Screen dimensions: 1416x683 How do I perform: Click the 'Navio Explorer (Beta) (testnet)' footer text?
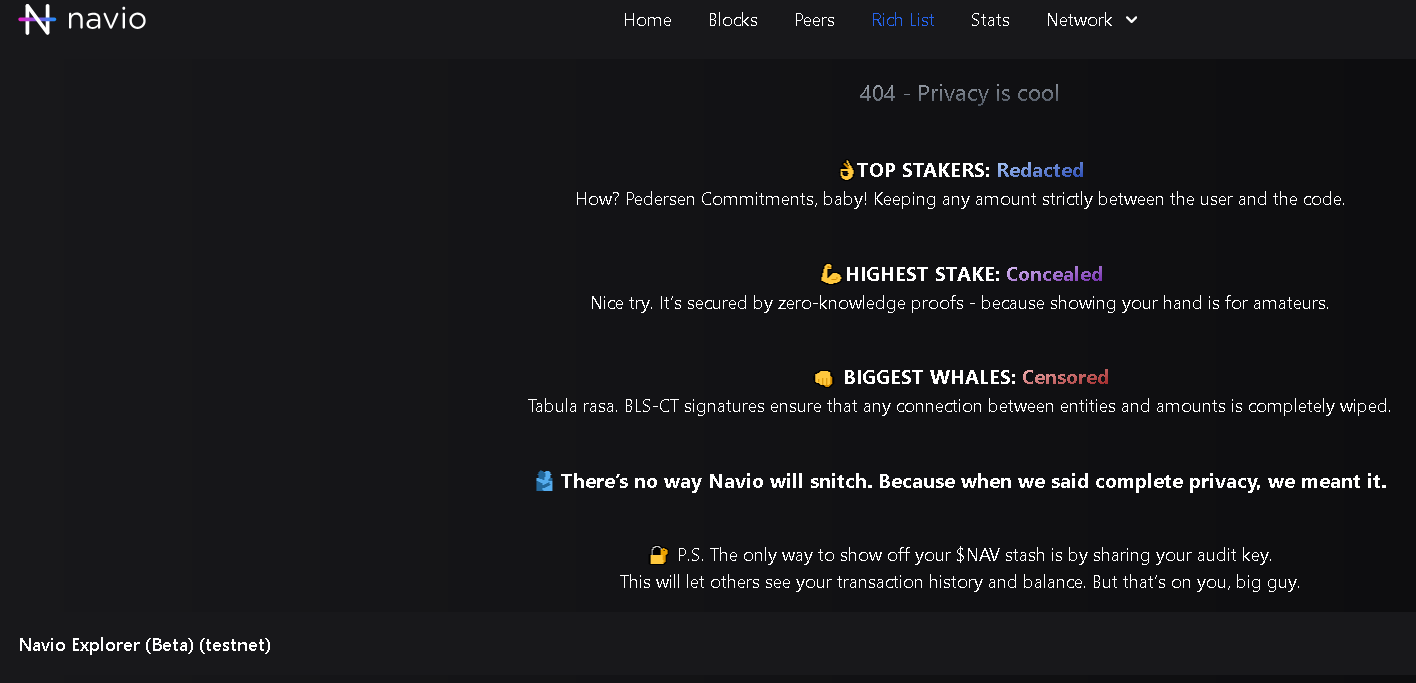point(145,645)
